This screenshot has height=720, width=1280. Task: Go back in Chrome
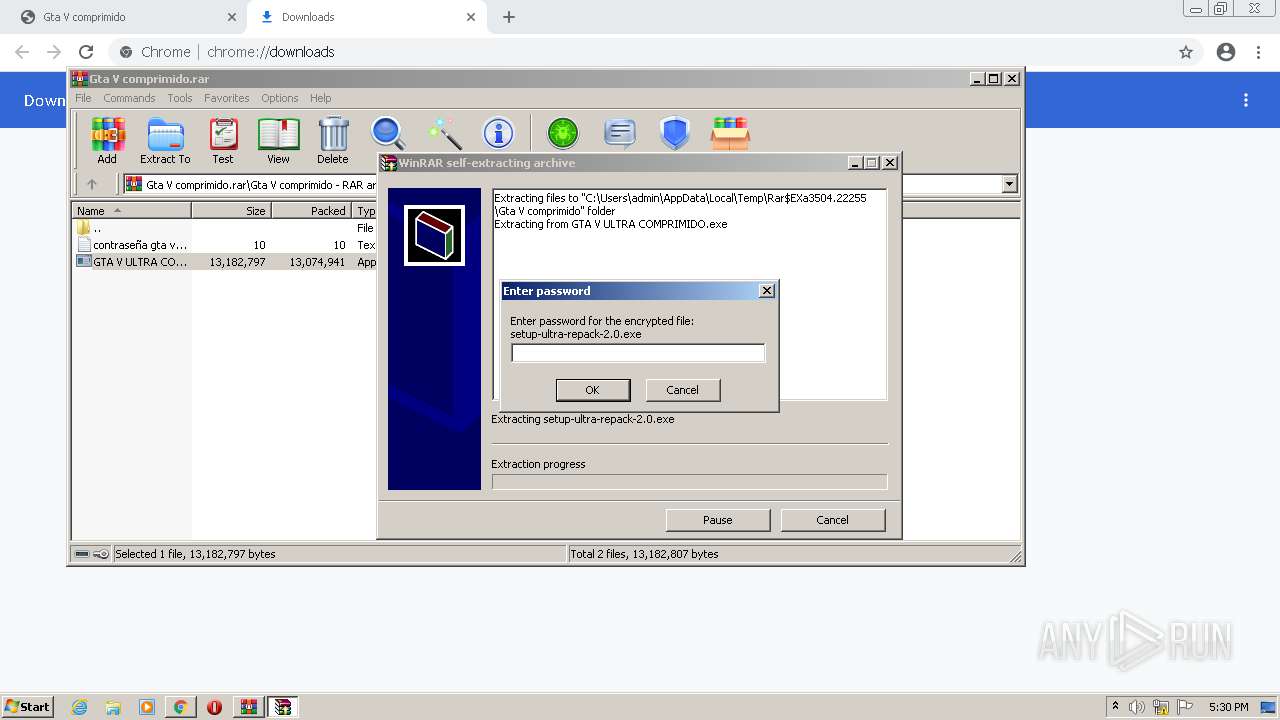22,52
